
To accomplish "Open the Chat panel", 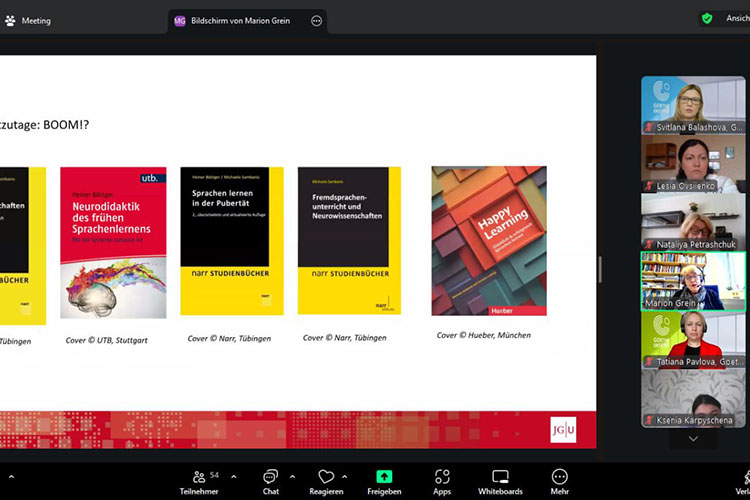I will point(271,480).
